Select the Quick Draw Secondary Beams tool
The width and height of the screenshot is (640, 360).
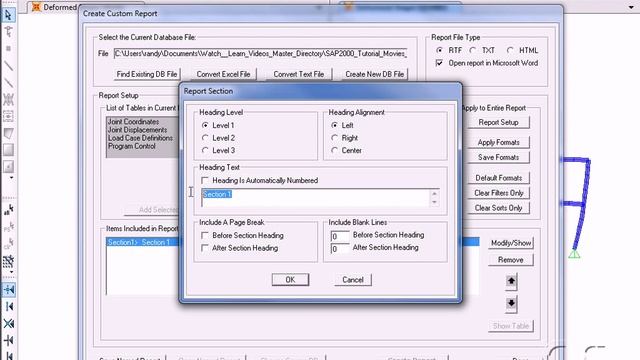click(8, 116)
